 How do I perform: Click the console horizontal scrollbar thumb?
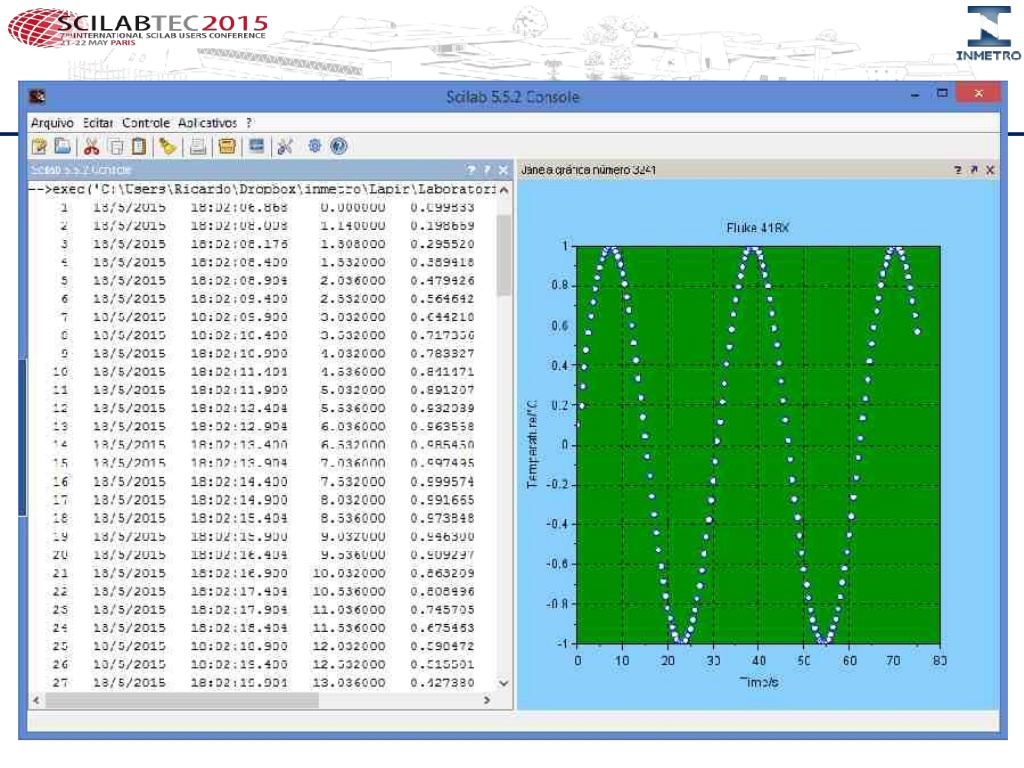pyautogui.click(x=182, y=700)
